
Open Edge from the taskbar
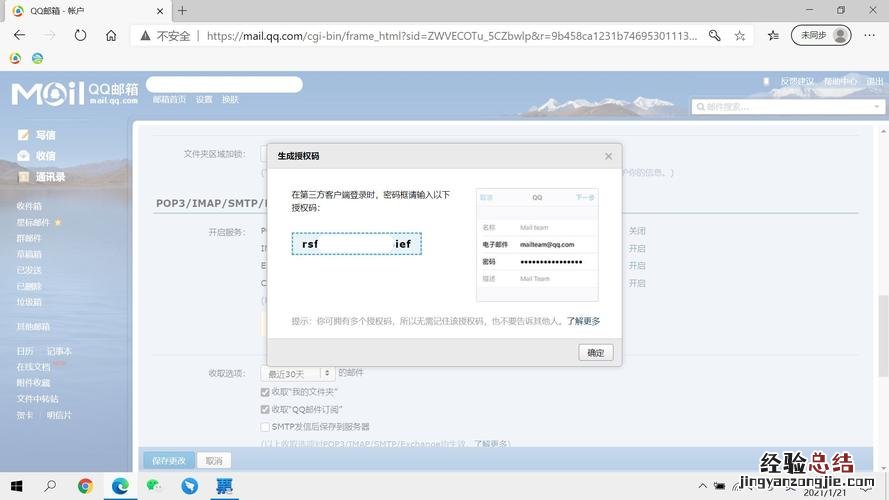[120, 486]
